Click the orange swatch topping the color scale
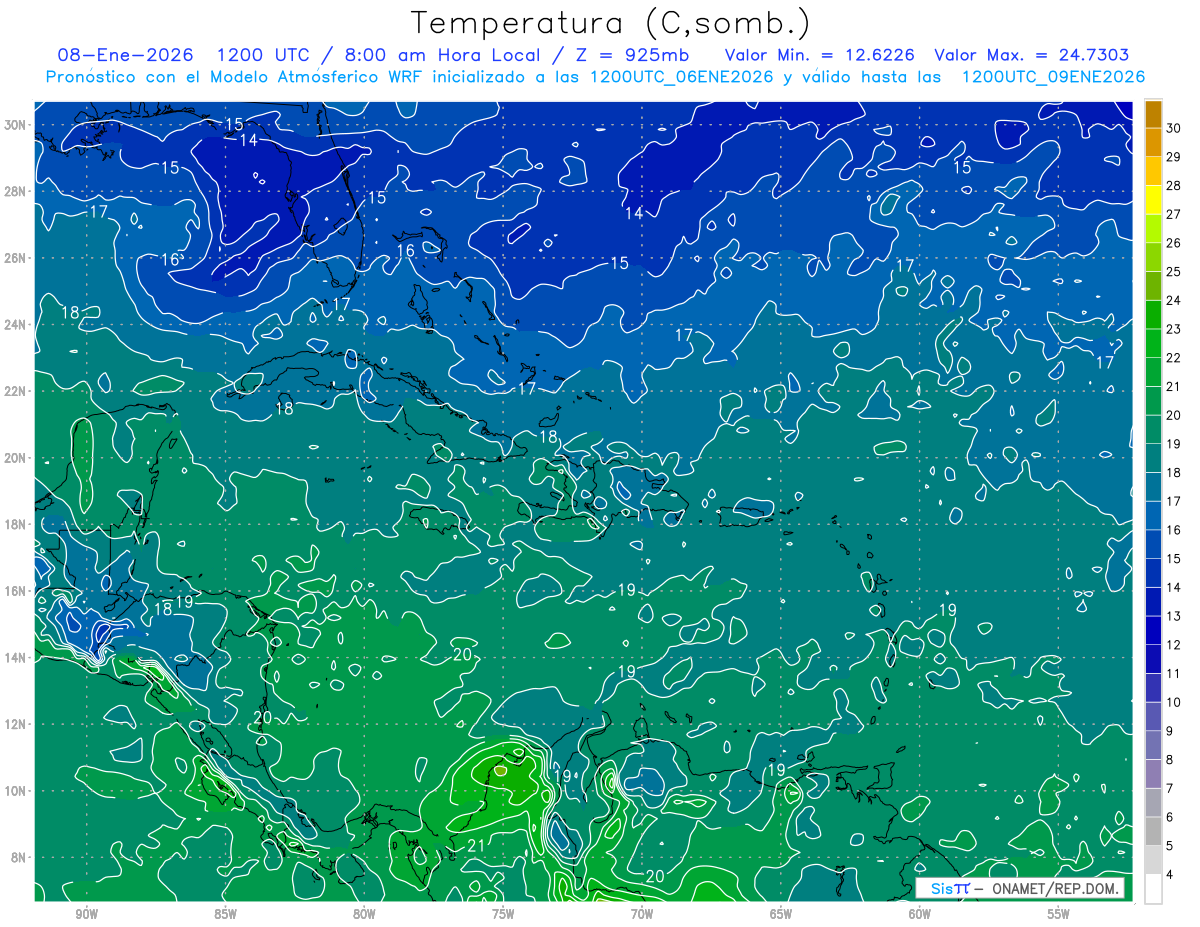Image resolution: width=1200 pixels, height=927 pixels. click(x=1153, y=113)
